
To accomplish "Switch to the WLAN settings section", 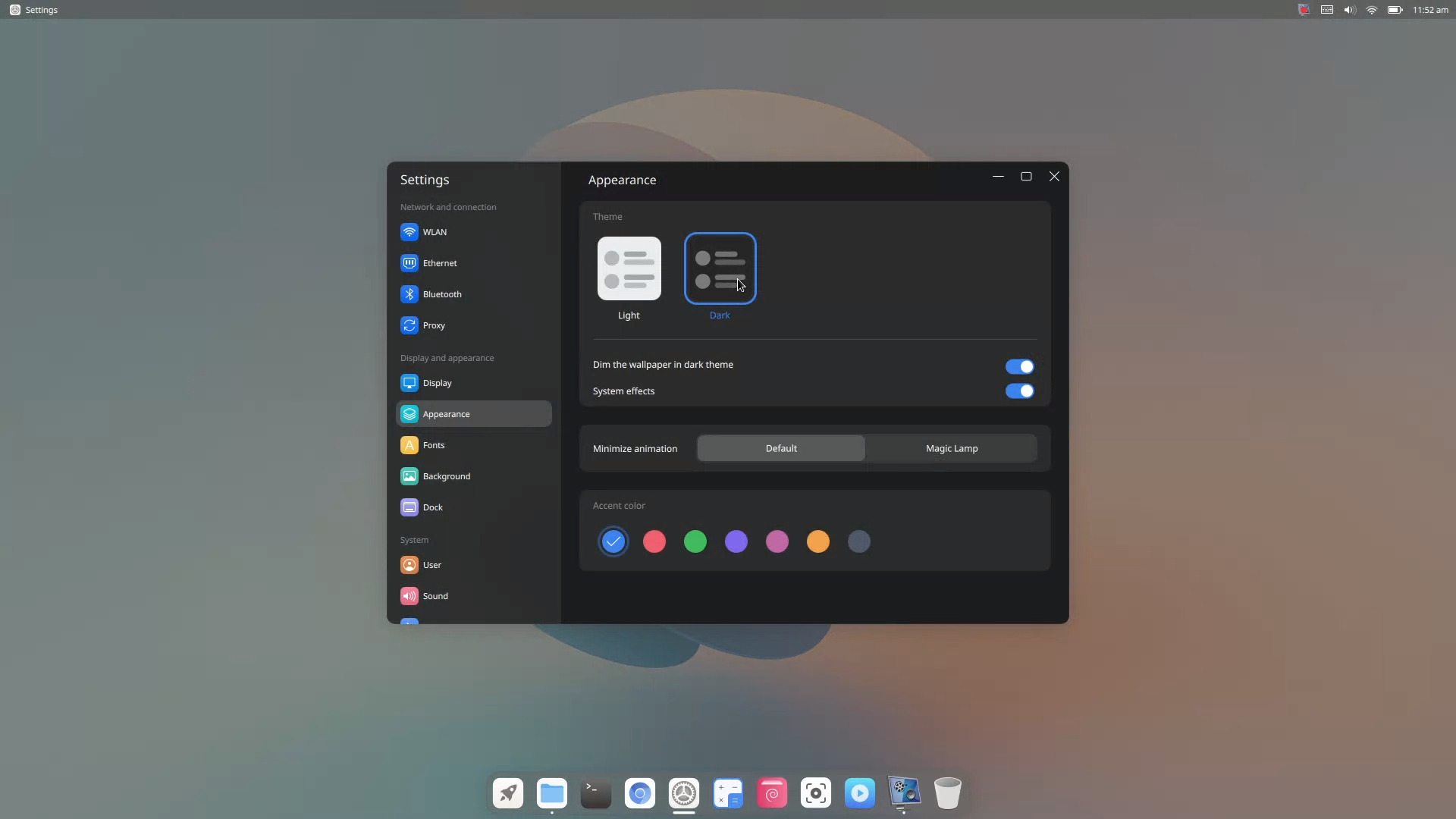I will pyautogui.click(x=434, y=232).
